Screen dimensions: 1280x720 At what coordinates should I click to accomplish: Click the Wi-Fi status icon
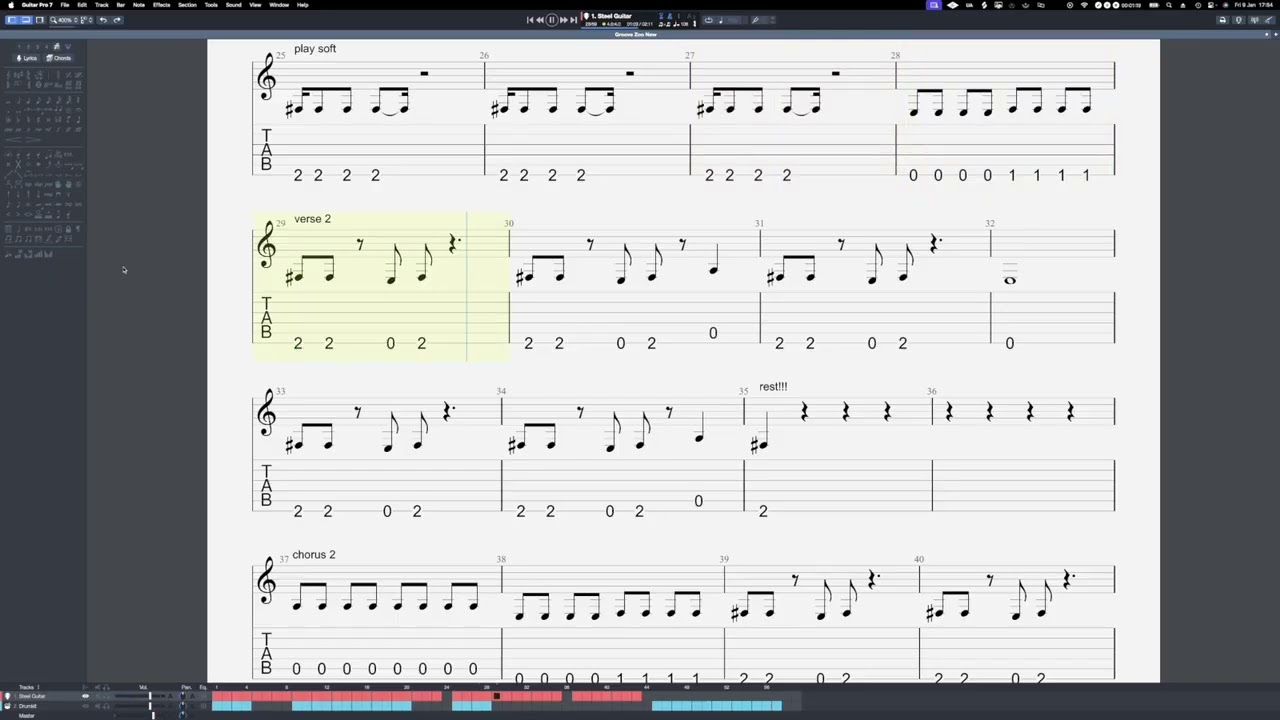point(1084,5)
